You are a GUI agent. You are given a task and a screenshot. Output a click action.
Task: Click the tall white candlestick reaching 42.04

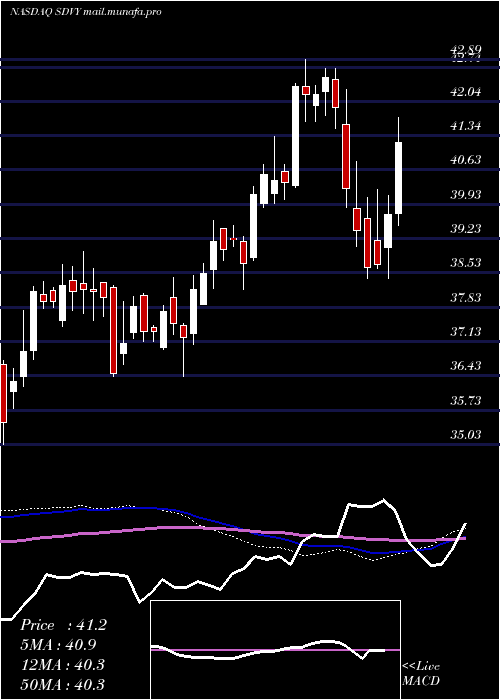point(296,136)
